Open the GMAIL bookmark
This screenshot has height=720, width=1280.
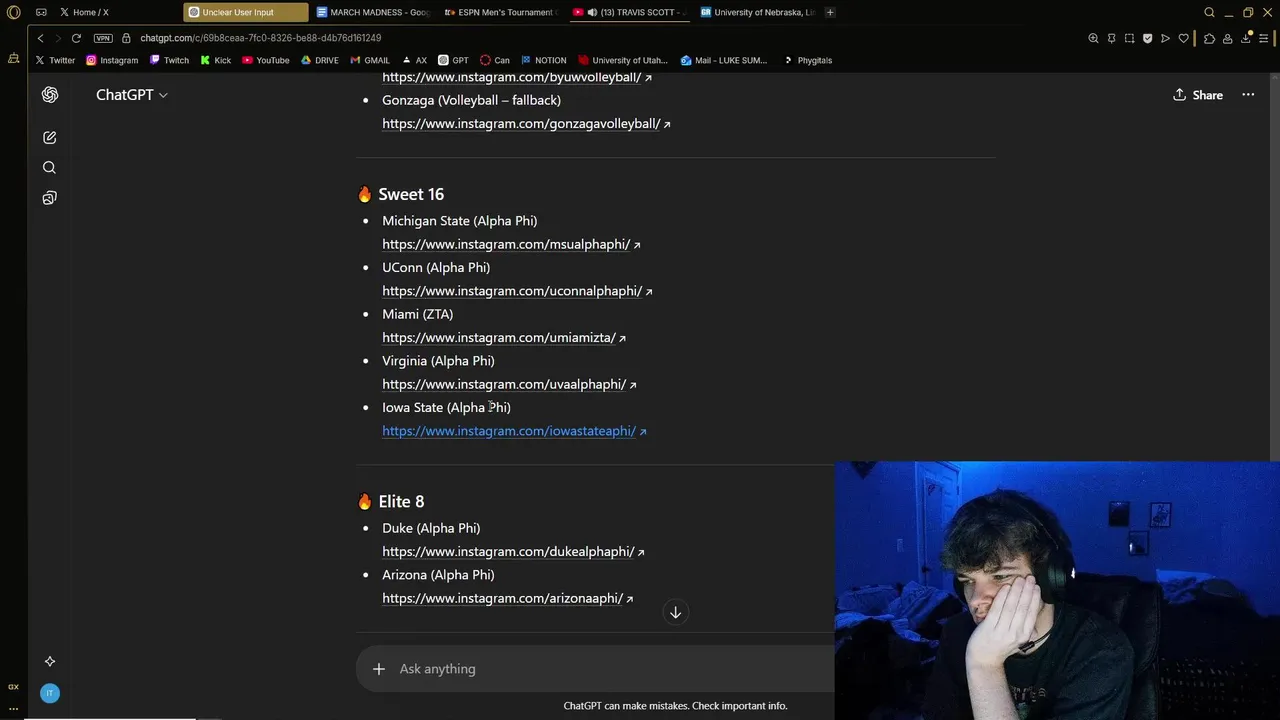(x=370, y=60)
